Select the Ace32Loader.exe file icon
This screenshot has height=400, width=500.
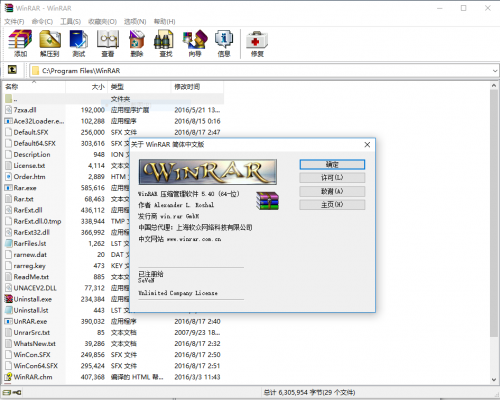[8, 121]
